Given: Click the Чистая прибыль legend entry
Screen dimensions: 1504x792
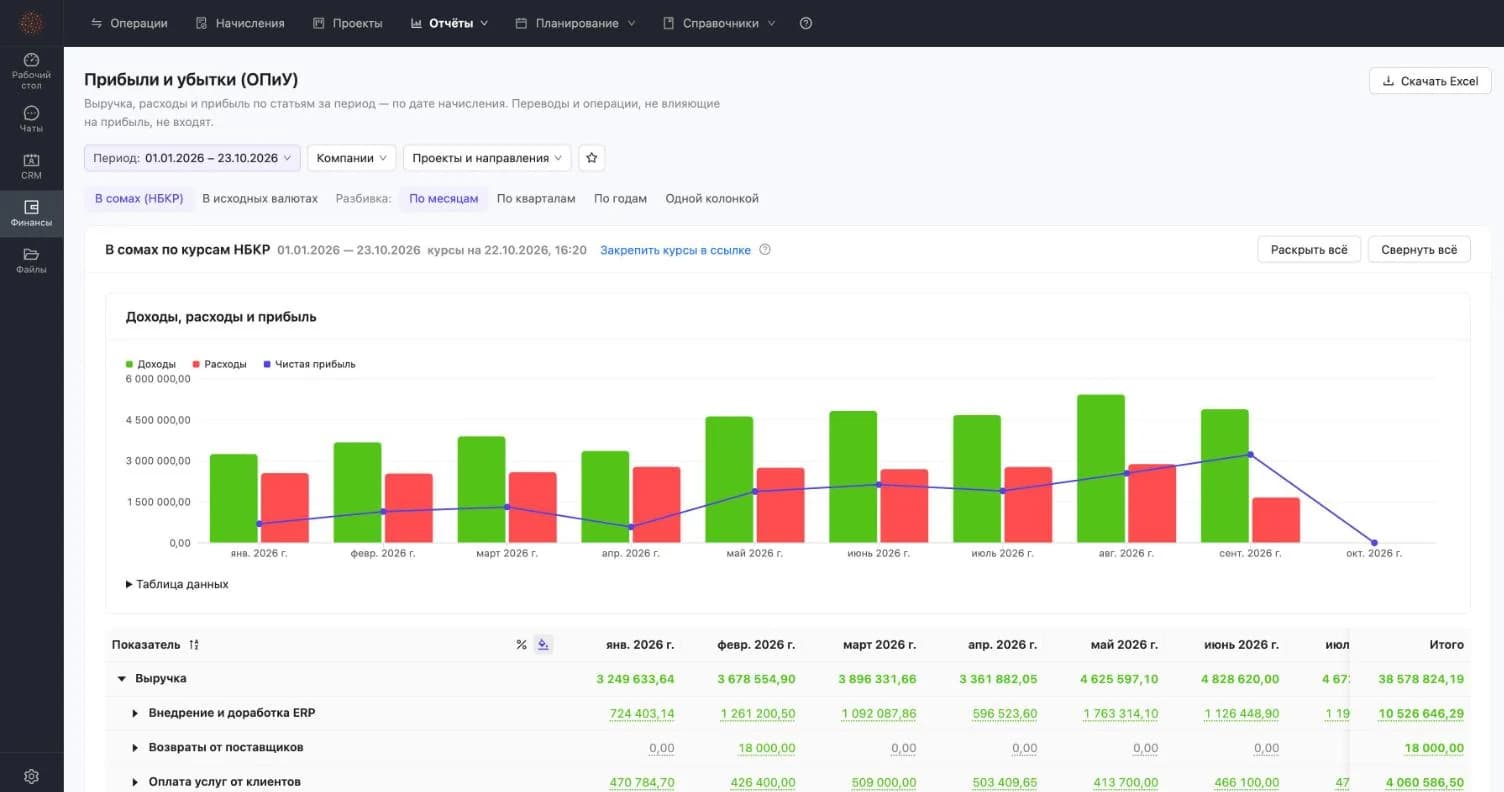Looking at the screenshot, I should click(309, 364).
